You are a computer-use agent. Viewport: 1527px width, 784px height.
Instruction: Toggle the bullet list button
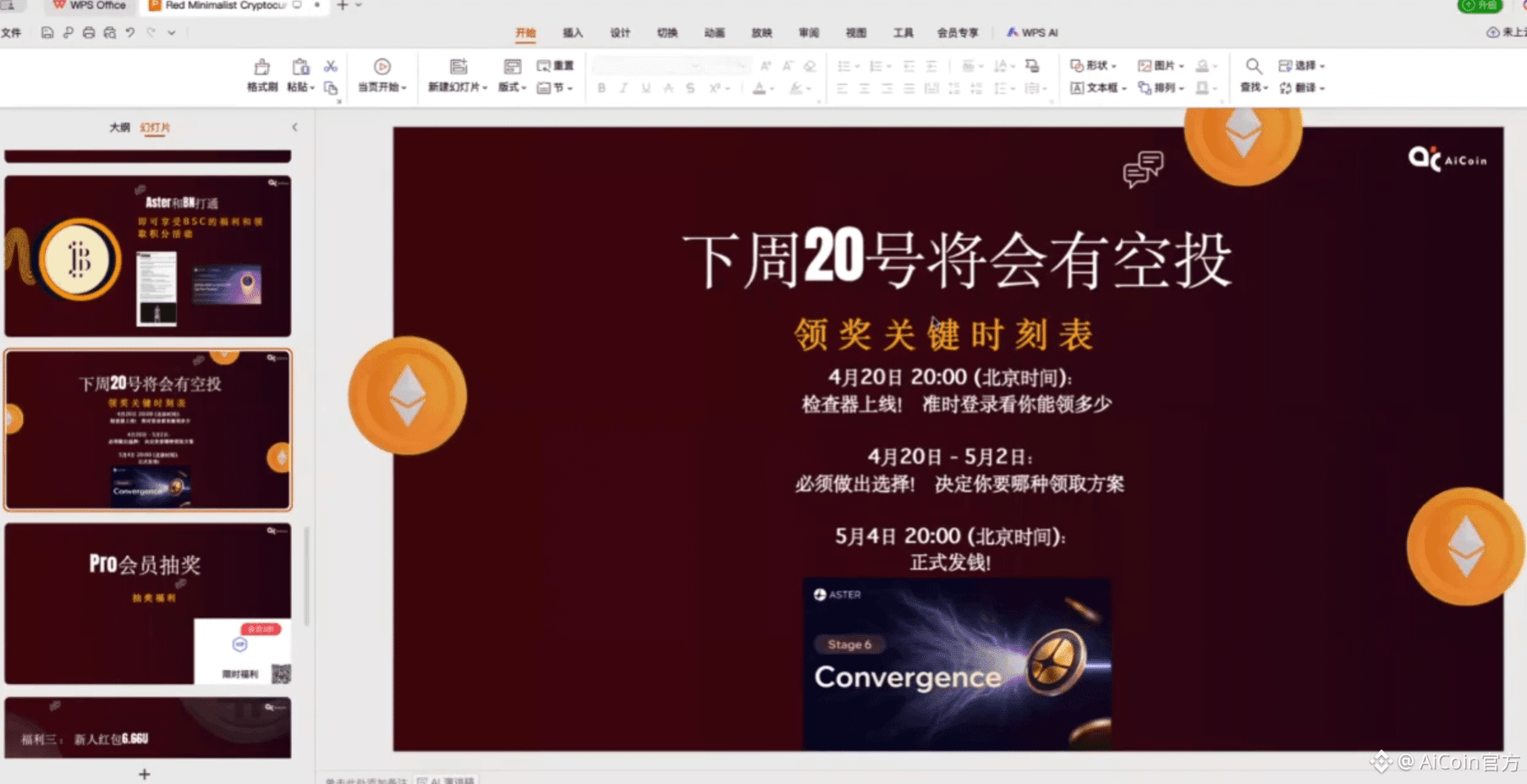click(844, 66)
